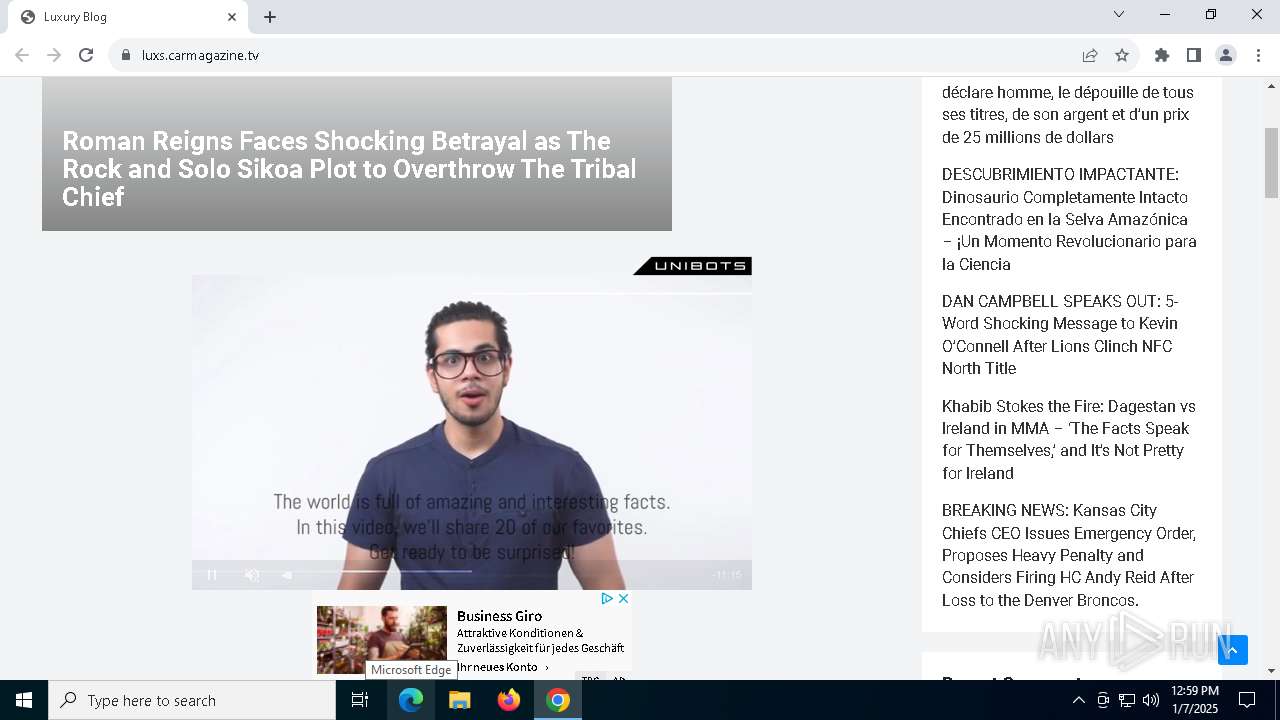Viewport: 1280px width, 720px height.
Task: Toggle the browser side panel
Action: tap(1194, 55)
